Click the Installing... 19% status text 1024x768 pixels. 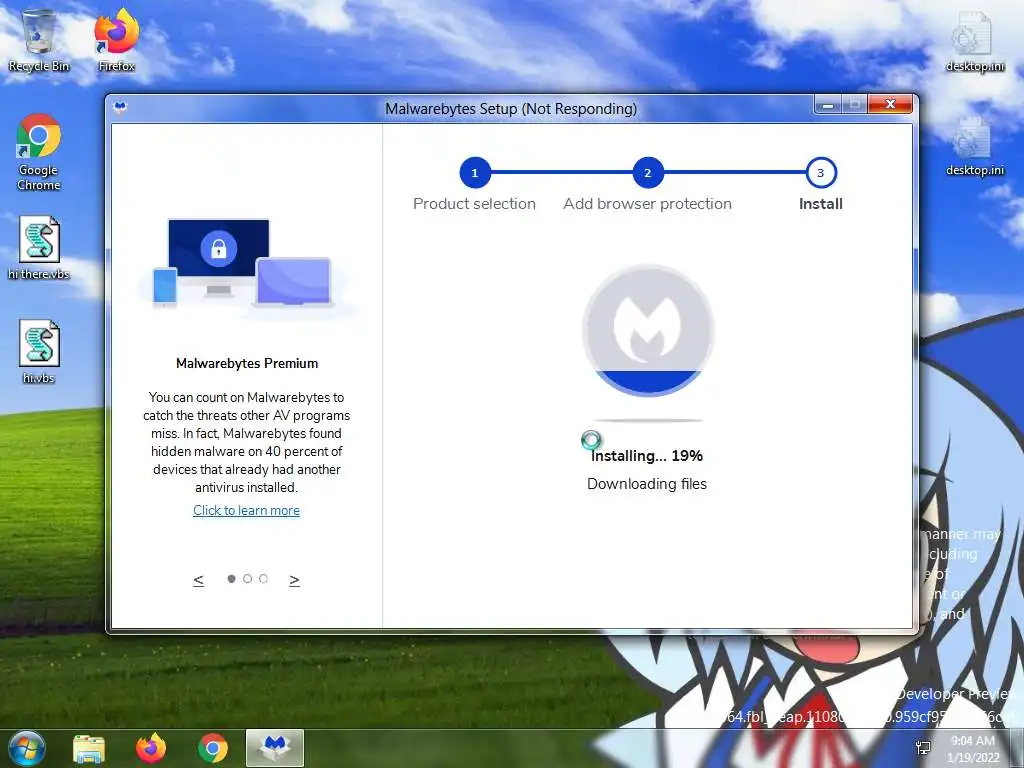[x=647, y=456]
